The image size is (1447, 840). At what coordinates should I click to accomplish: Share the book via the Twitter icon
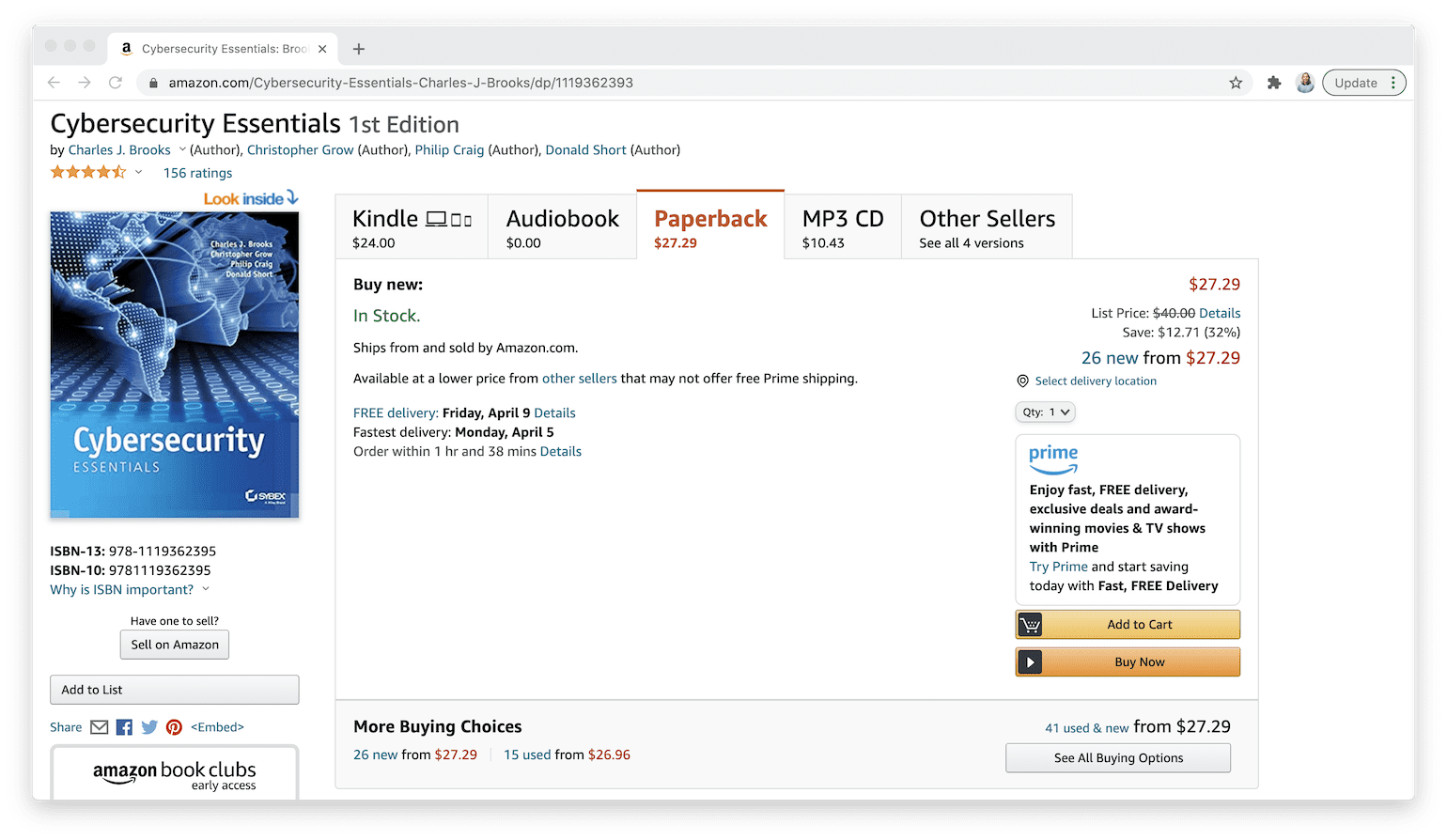pos(148,726)
